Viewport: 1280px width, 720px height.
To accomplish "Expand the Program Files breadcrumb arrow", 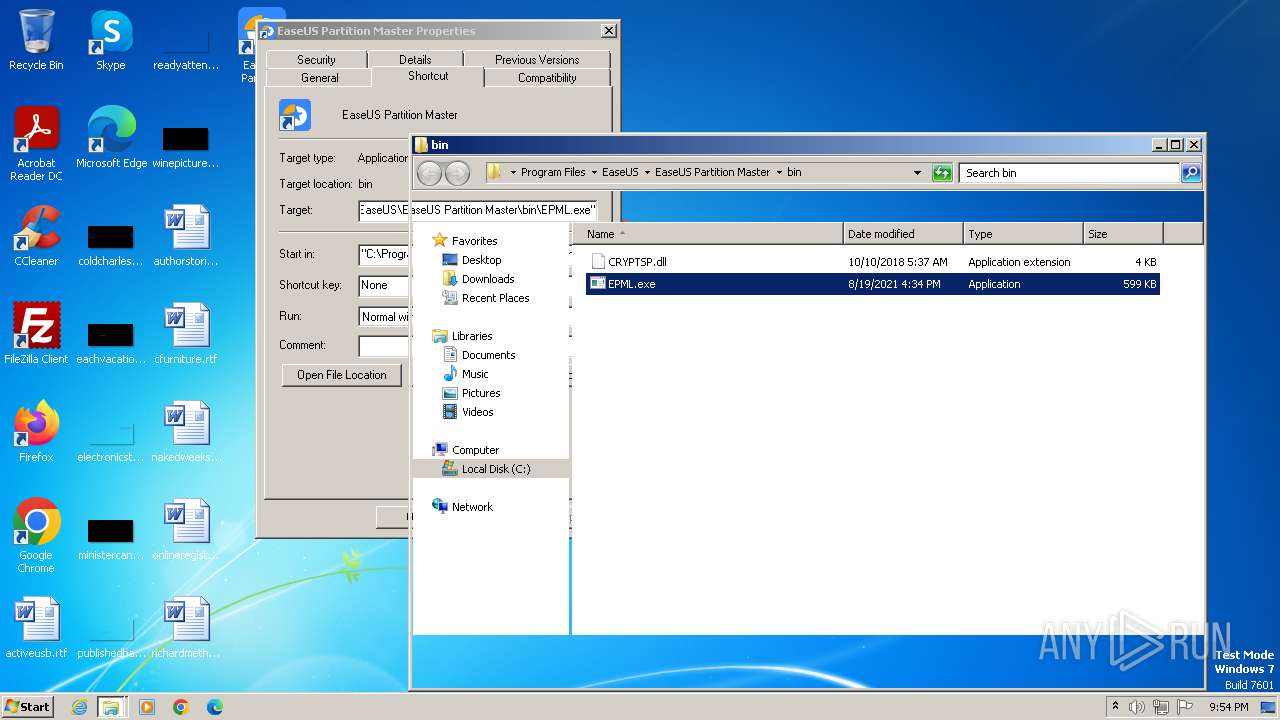I will [594, 173].
